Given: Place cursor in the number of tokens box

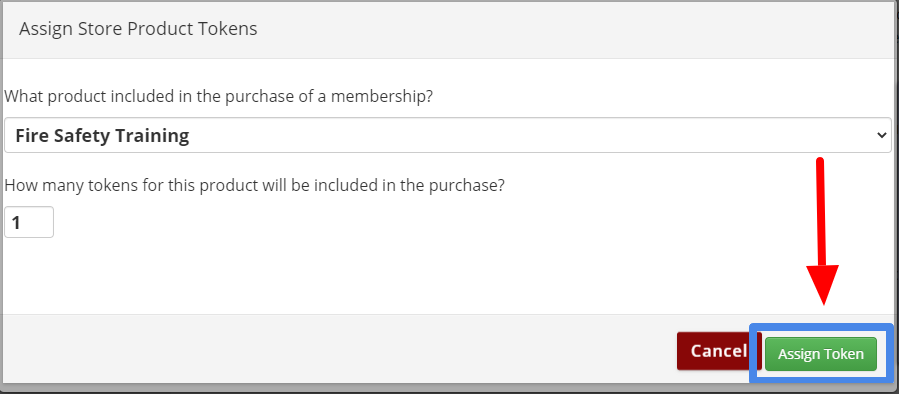Looking at the screenshot, I should point(29,222).
